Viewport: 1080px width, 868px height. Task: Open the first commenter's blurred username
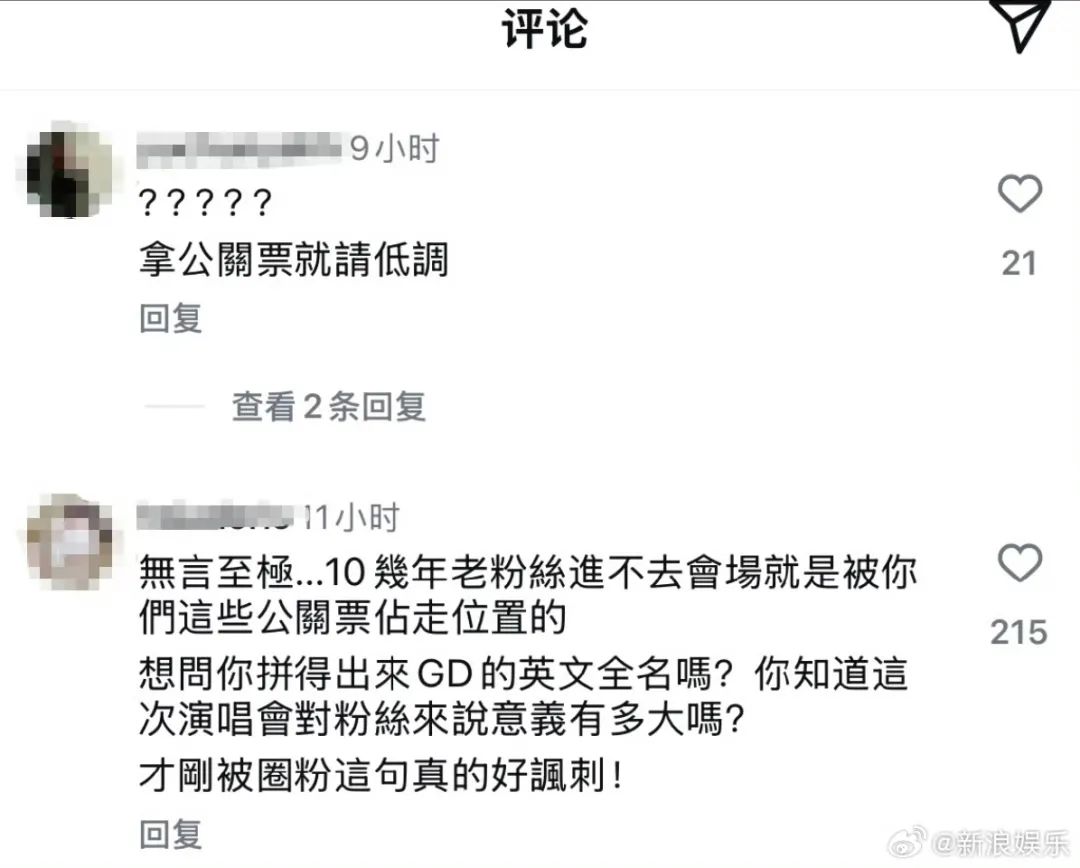[x=239, y=149]
